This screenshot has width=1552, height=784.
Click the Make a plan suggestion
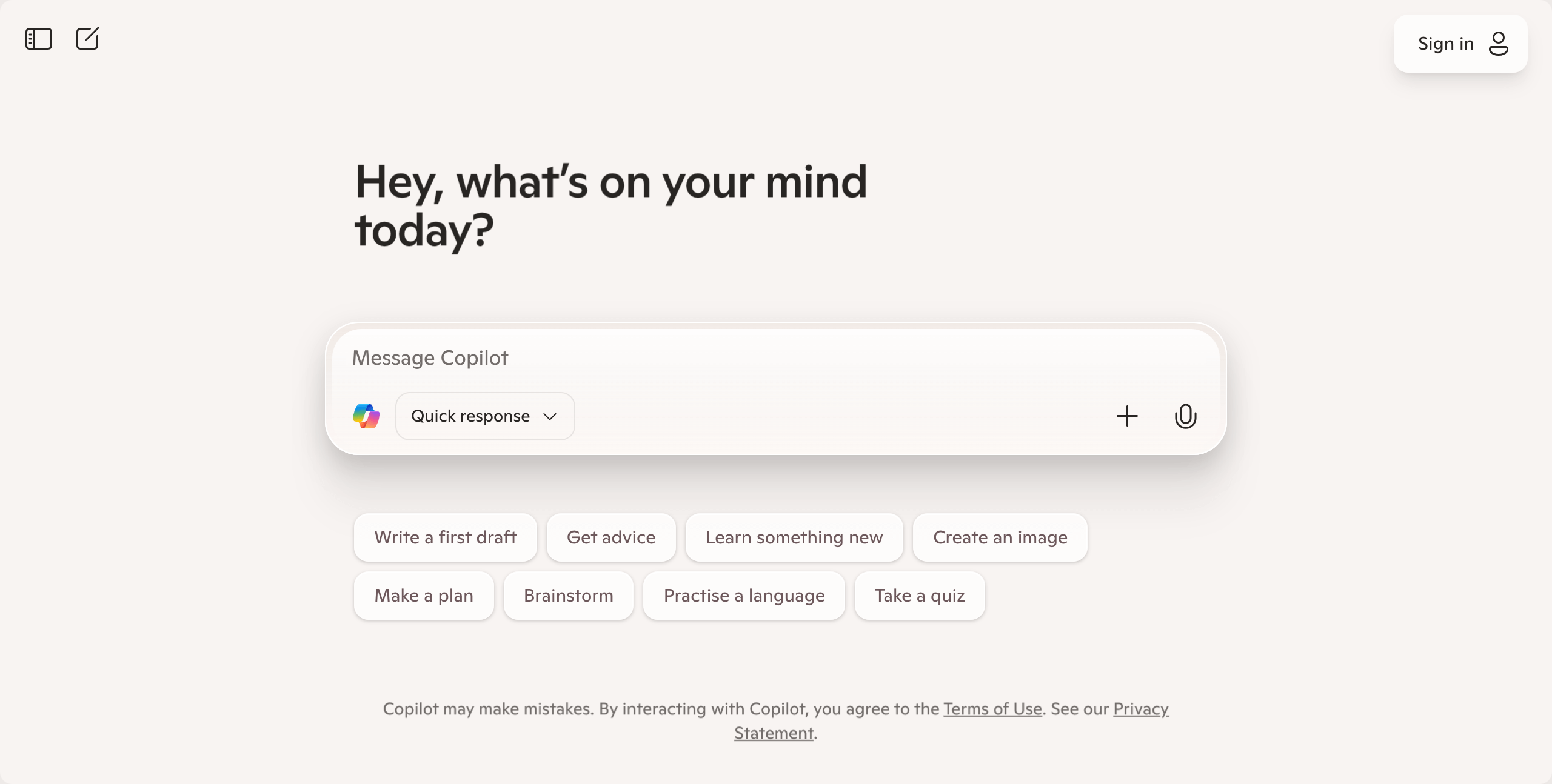point(423,596)
